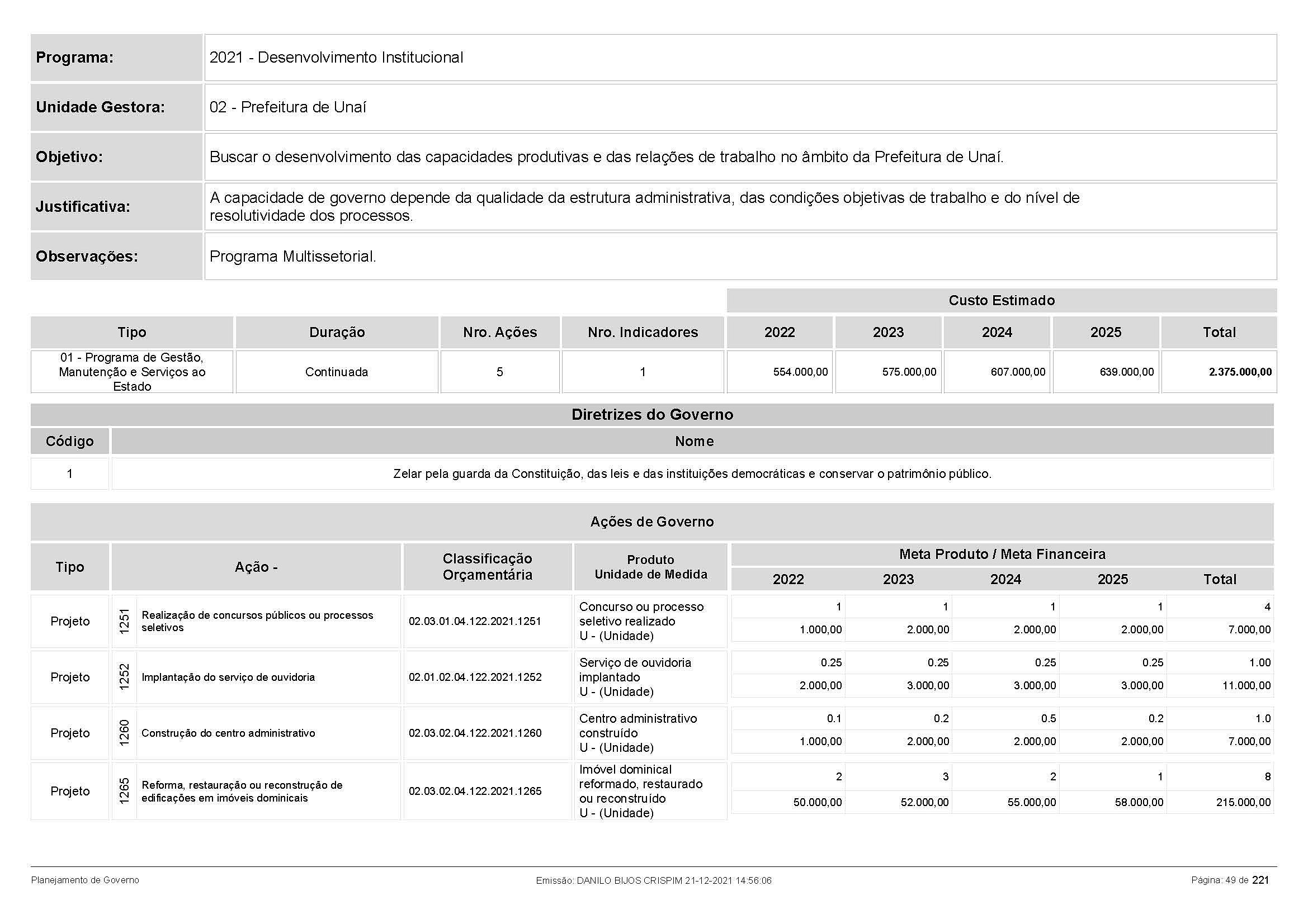The height and width of the screenshot is (924, 1308).
Task: Click 'Construção do centro administrativo' action name
Action: pyautogui.click(x=228, y=733)
